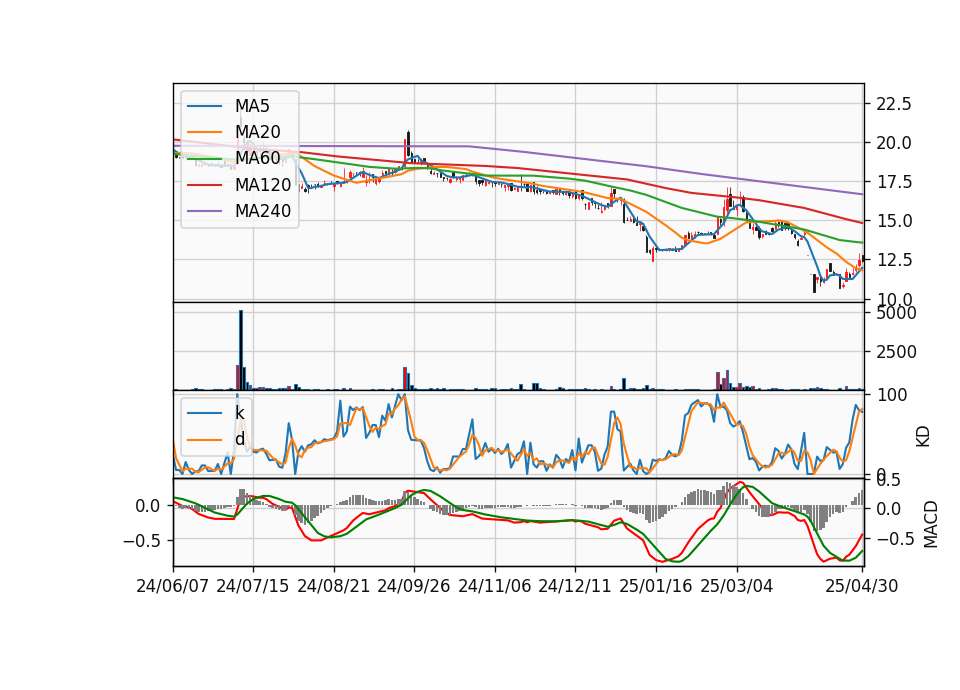Click the MA120 legend label
The image size is (960, 690).
click(263, 184)
